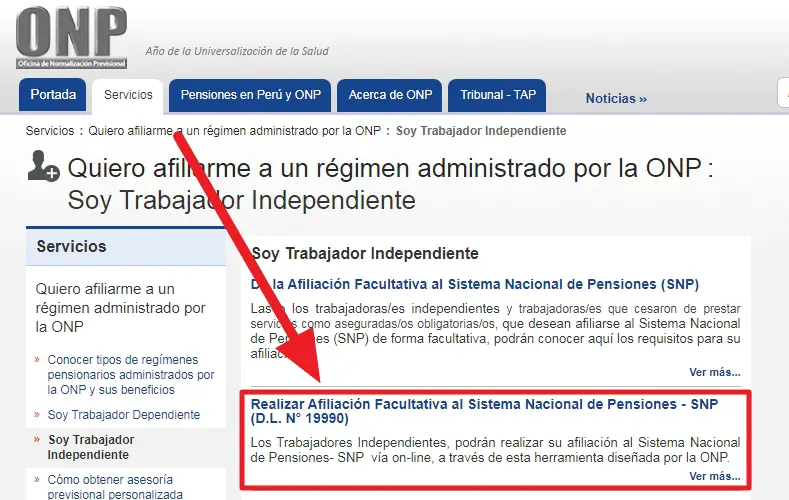Open the Portada tab
This screenshot has width=789, height=500.
coord(53,95)
